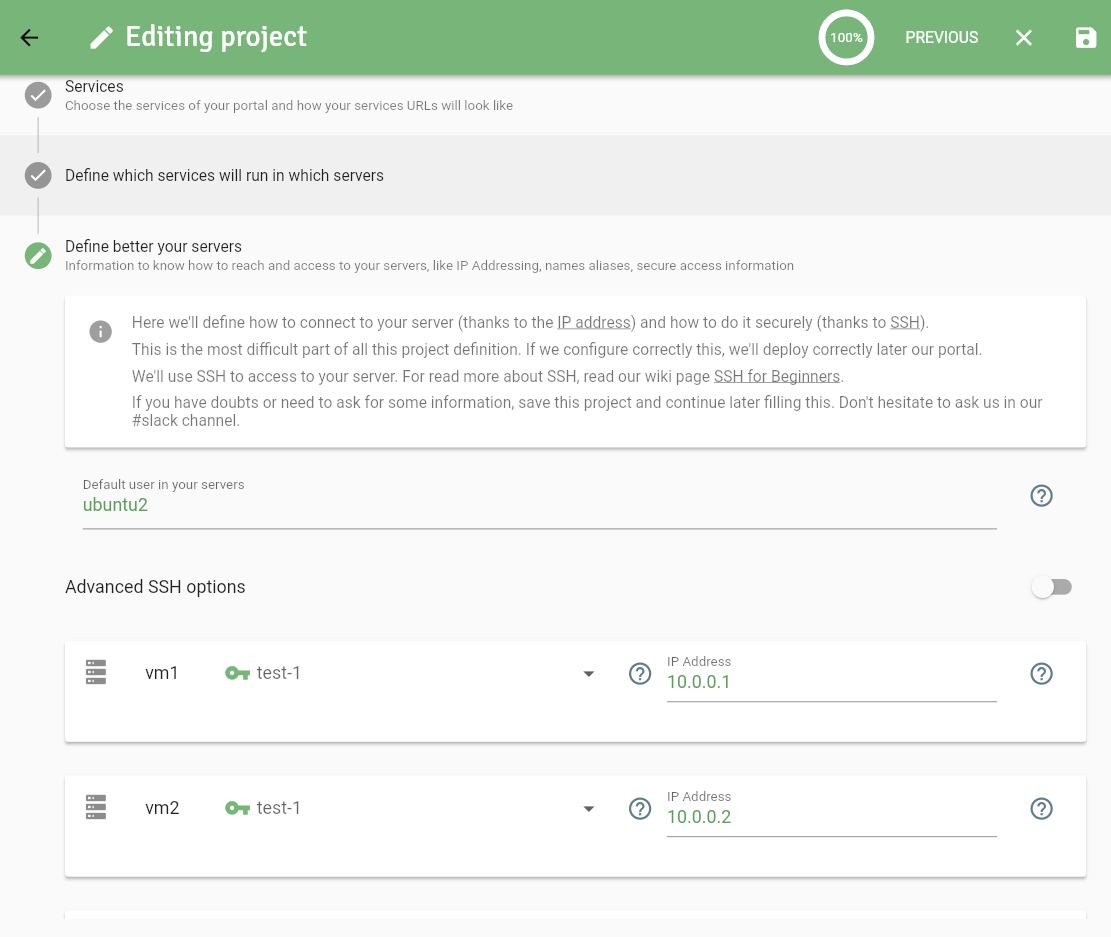
Task: Click help icon beside vm2 IP address
Action: [1041, 809]
